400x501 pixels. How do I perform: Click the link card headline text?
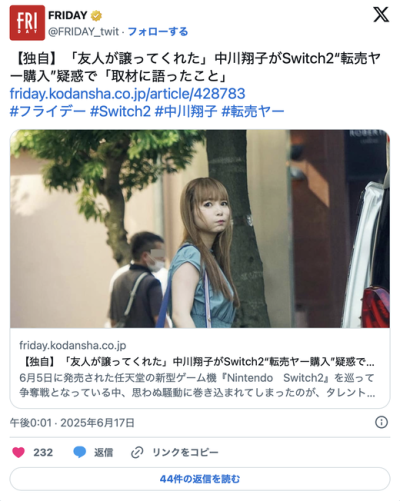[x=197, y=362]
